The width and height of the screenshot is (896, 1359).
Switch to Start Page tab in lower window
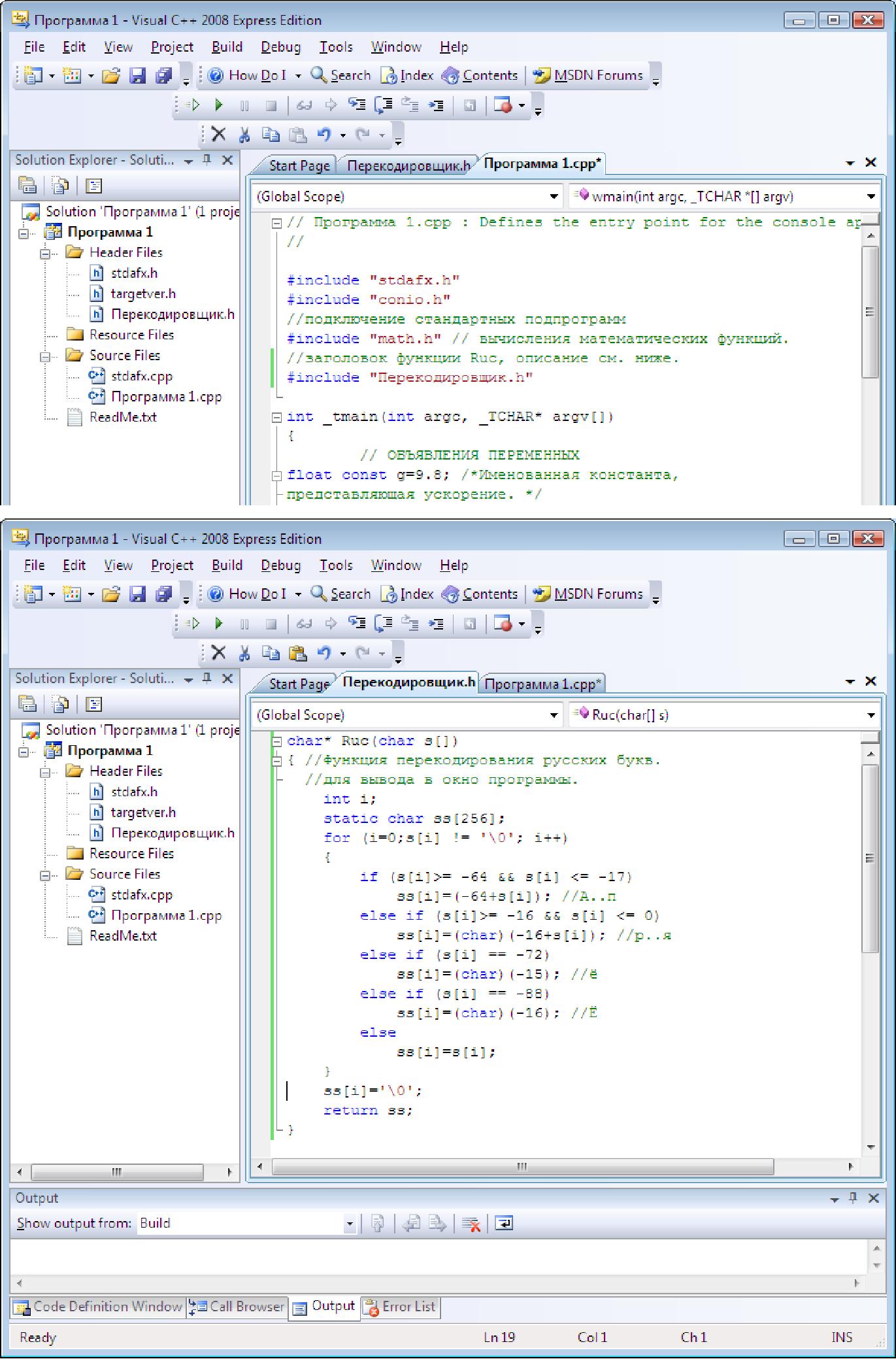299,684
